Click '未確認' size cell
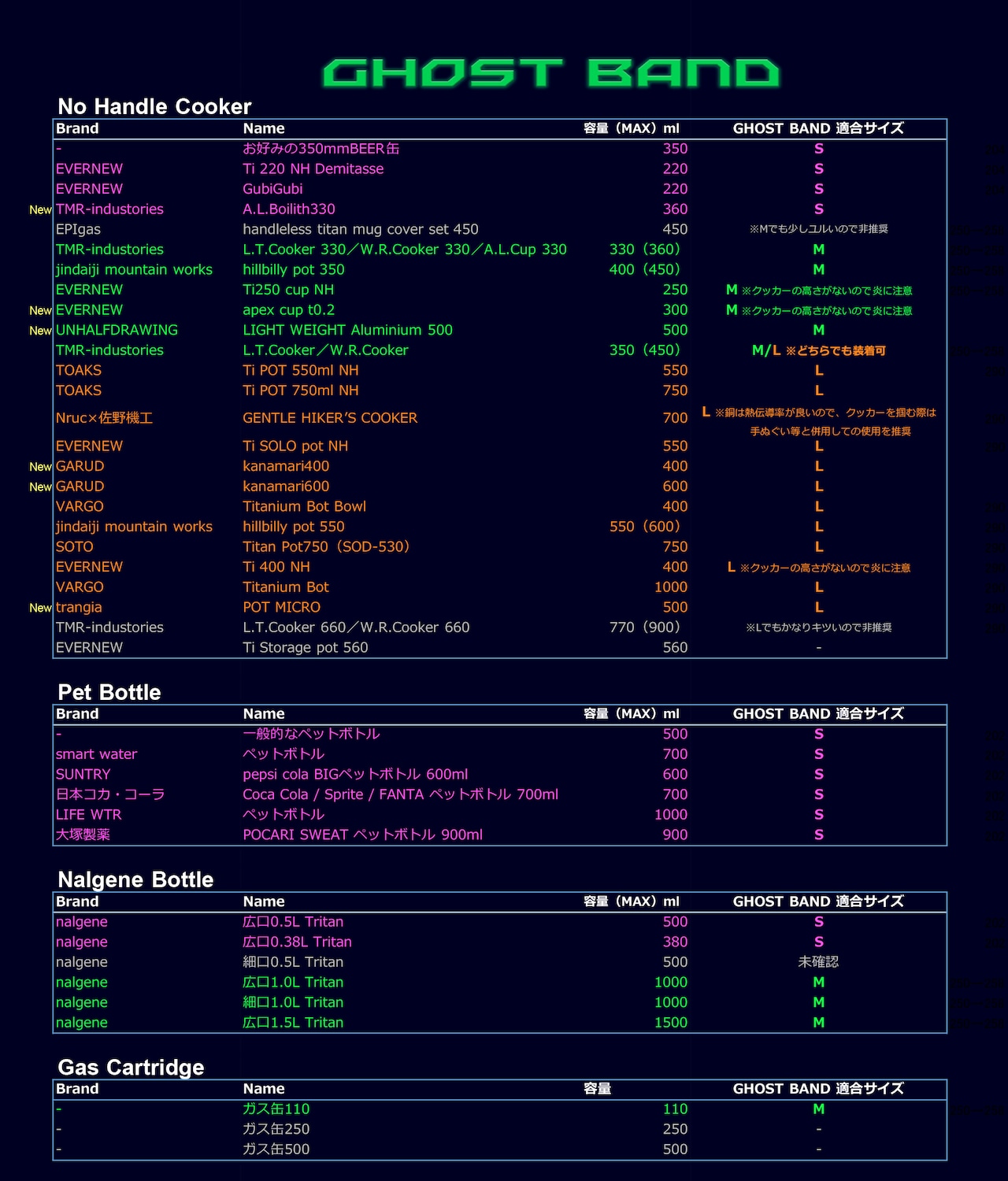The width and height of the screenshot is (1008, 1181). [818, 962]
